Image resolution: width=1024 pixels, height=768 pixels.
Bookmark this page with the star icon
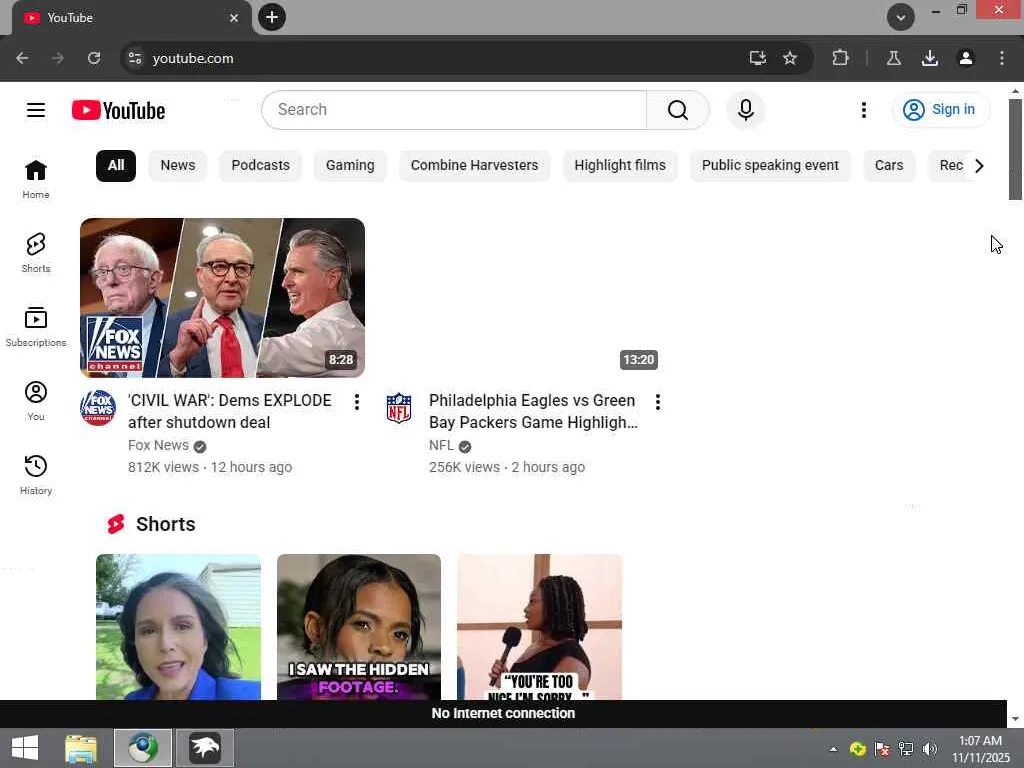pos(790,58)
